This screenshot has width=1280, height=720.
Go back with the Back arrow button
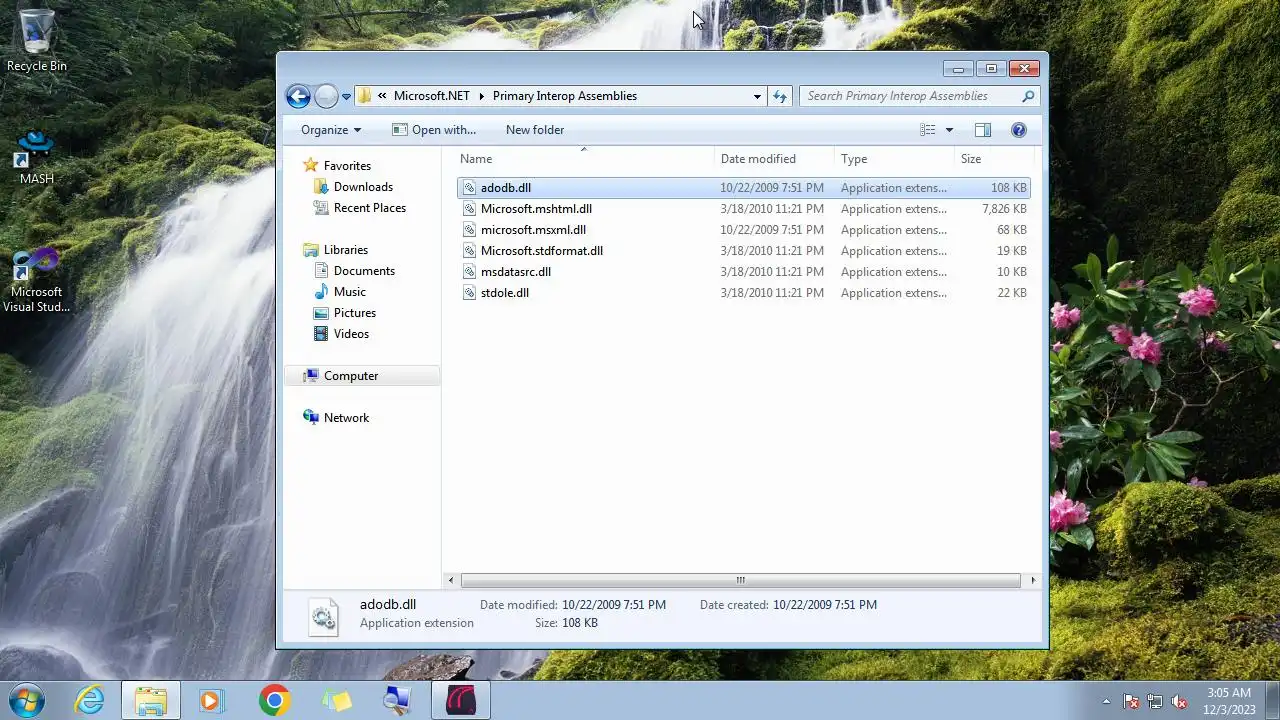[x=298, y=96]
